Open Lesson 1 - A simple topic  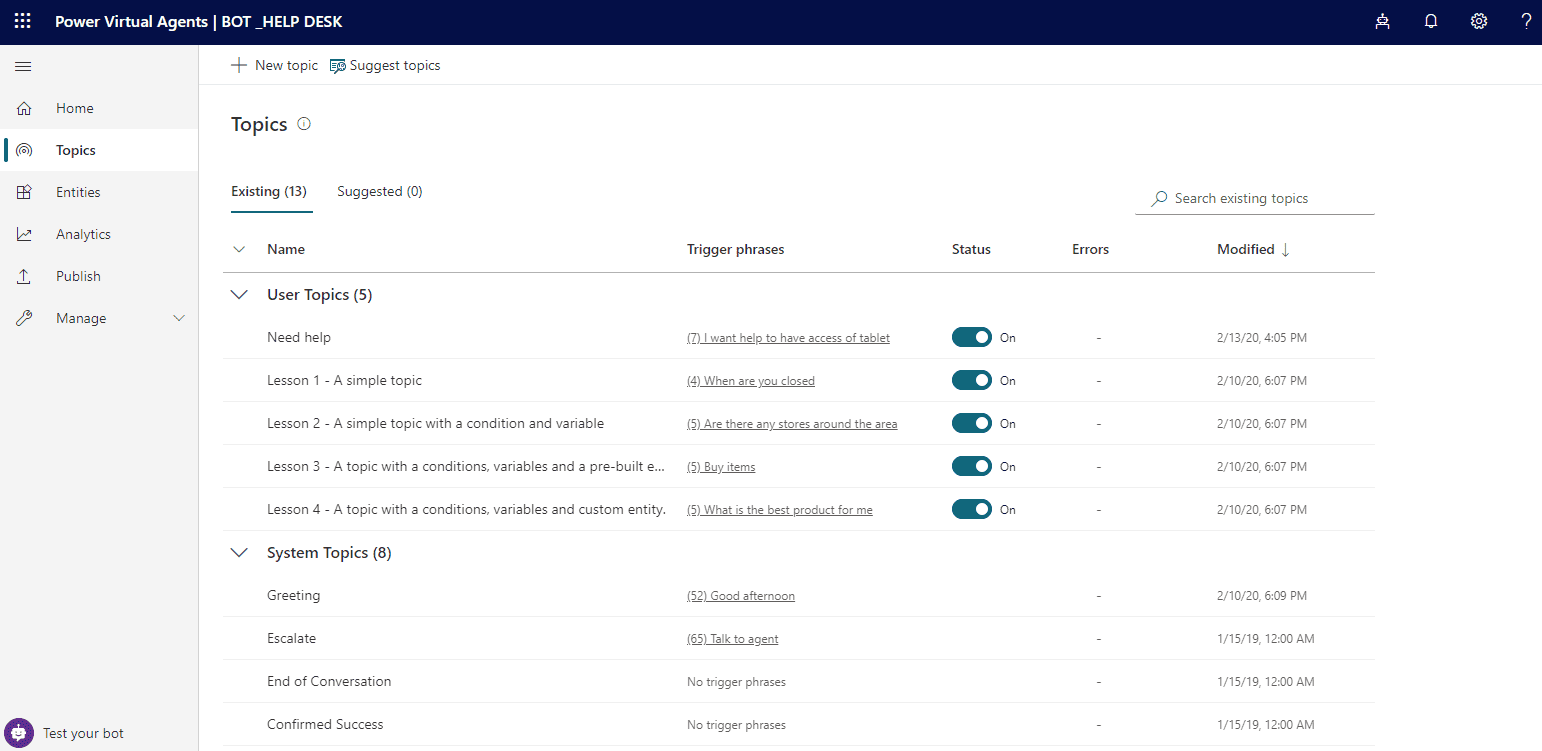[345, 380]
